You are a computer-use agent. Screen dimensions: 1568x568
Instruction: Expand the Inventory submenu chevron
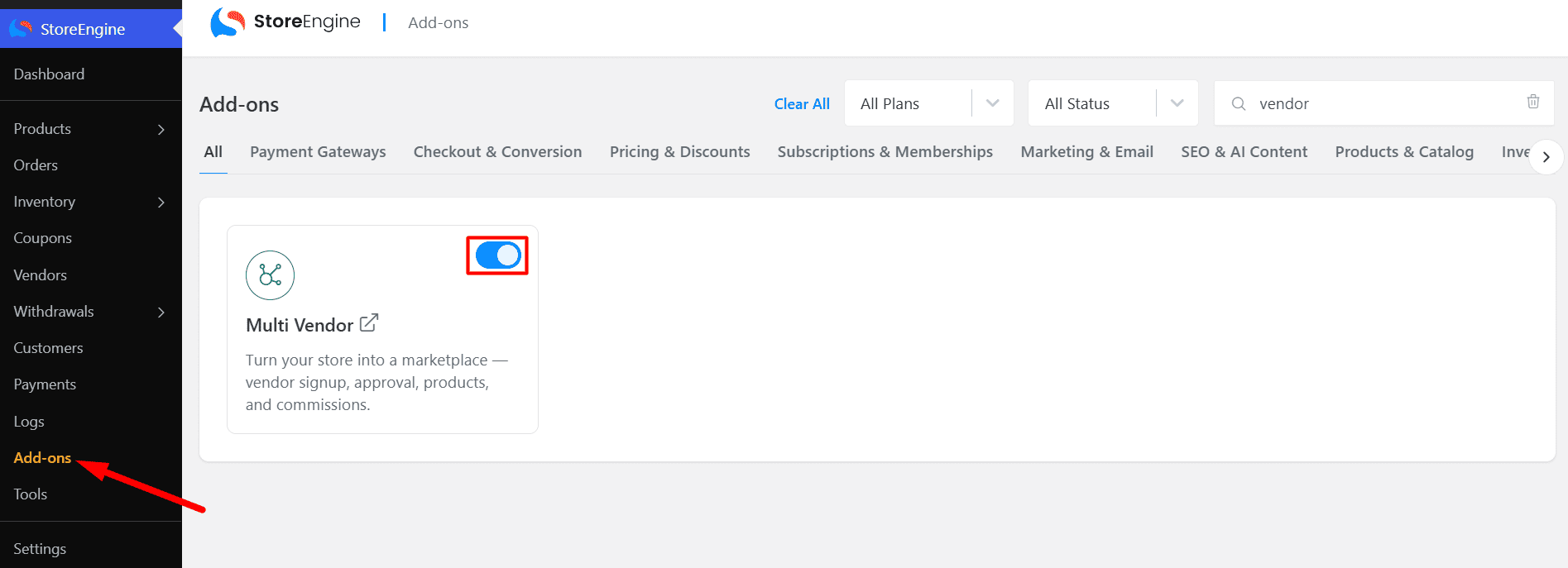click(161, 202)
